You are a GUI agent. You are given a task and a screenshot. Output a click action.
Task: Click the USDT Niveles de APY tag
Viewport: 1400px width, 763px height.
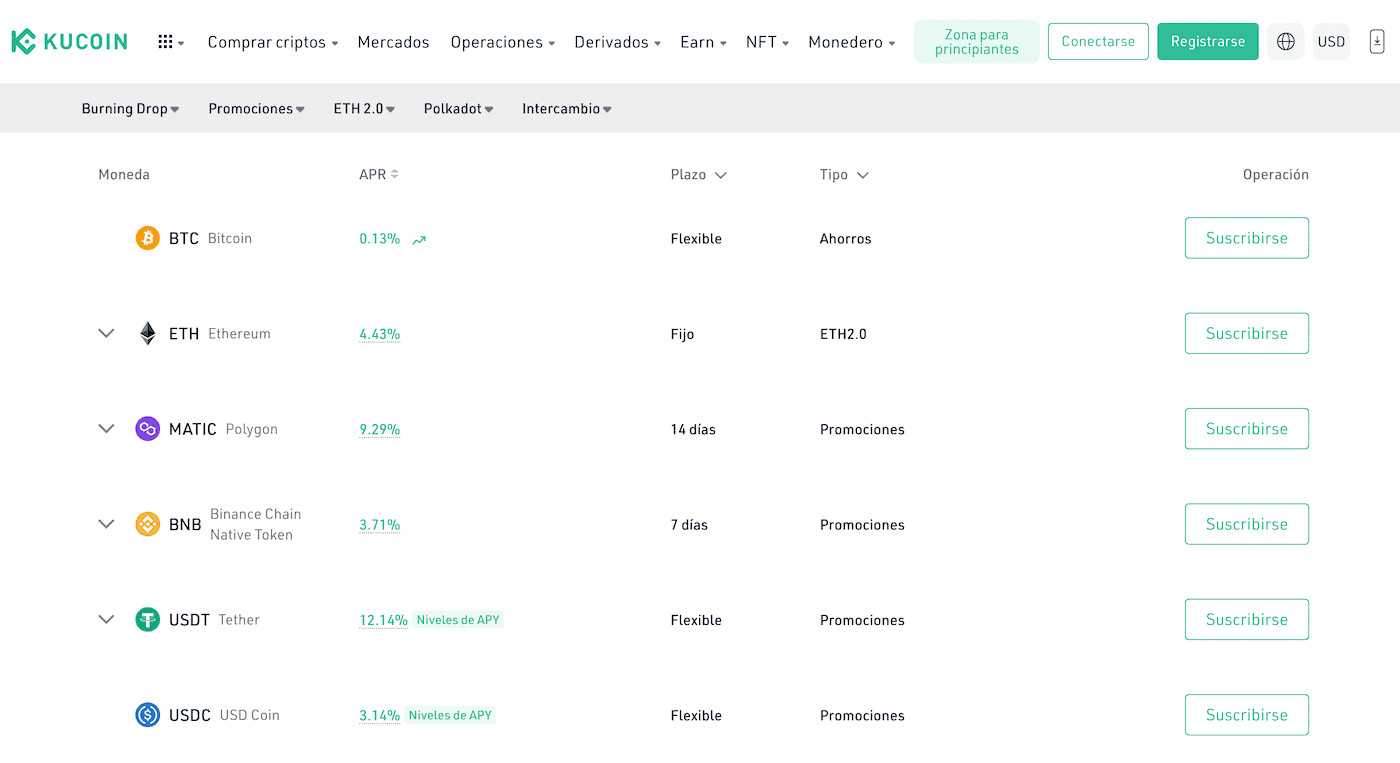[458, 620]
